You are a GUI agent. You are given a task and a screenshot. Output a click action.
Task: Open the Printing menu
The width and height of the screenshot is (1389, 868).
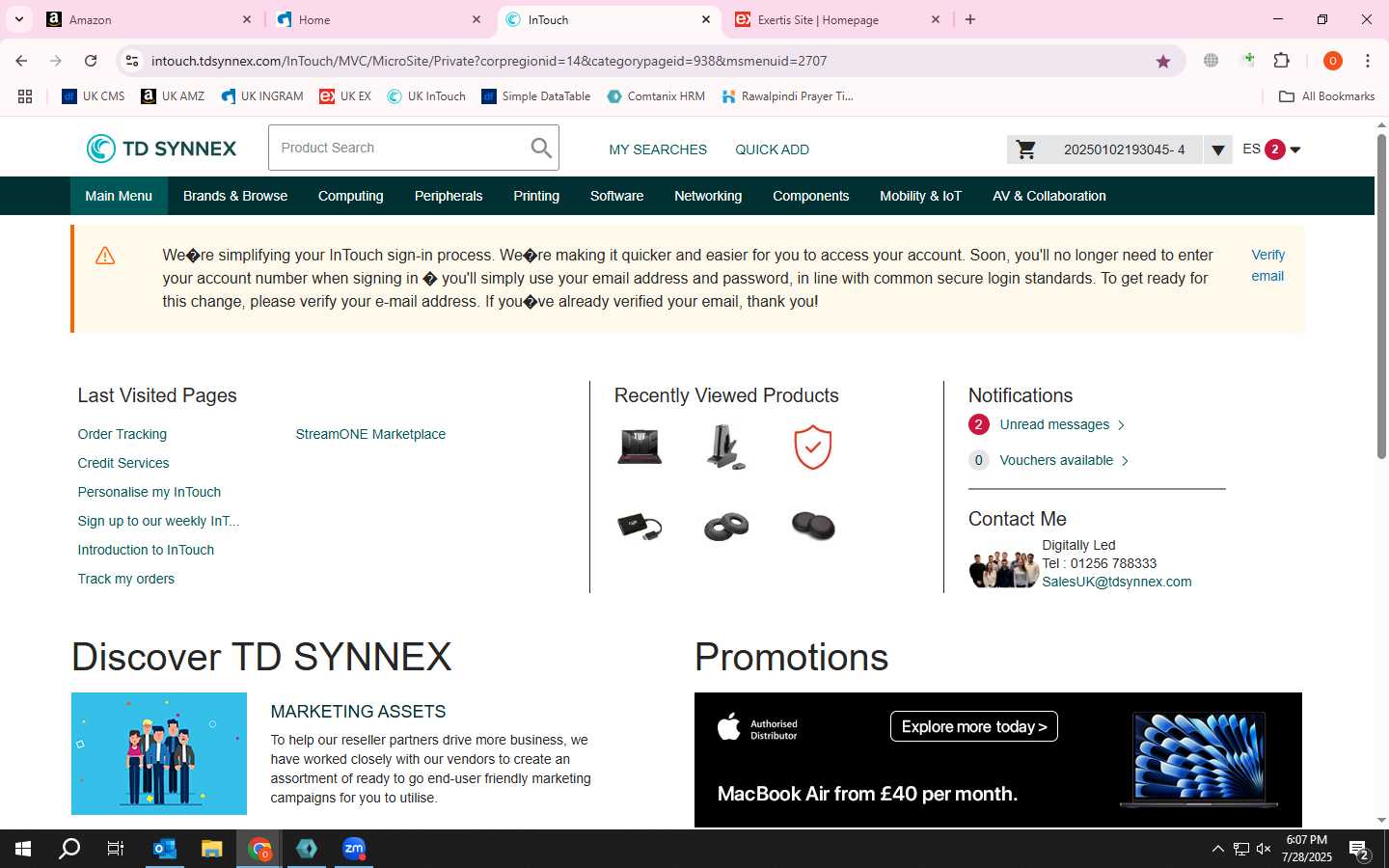[536, 196]
